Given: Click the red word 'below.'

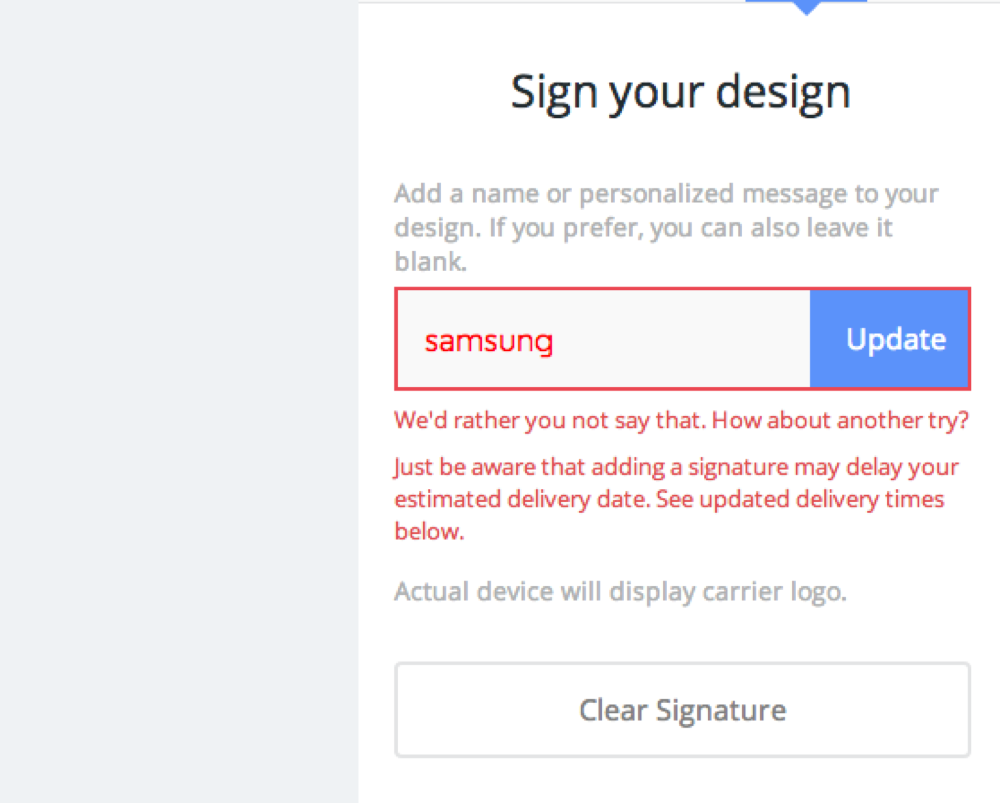Looking at the screenshot, I should click(429, 531).
